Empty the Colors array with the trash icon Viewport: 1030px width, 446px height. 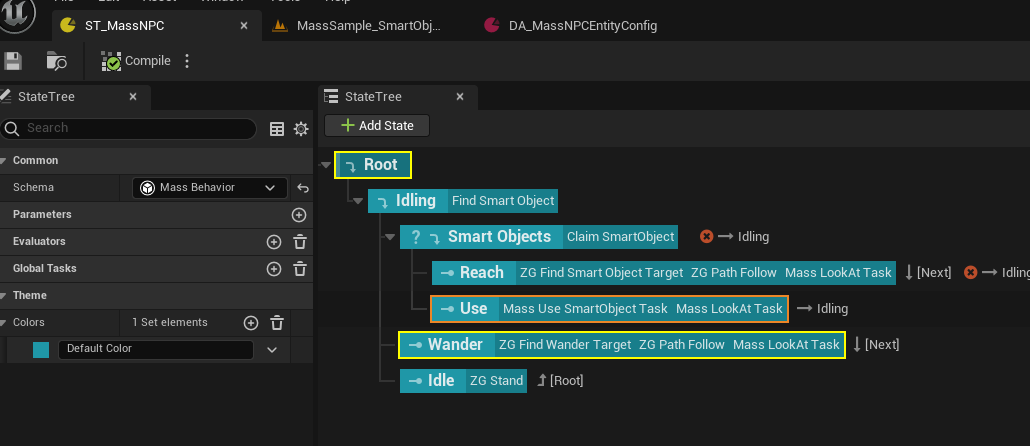pyautogui.click(x=277, y=323)
